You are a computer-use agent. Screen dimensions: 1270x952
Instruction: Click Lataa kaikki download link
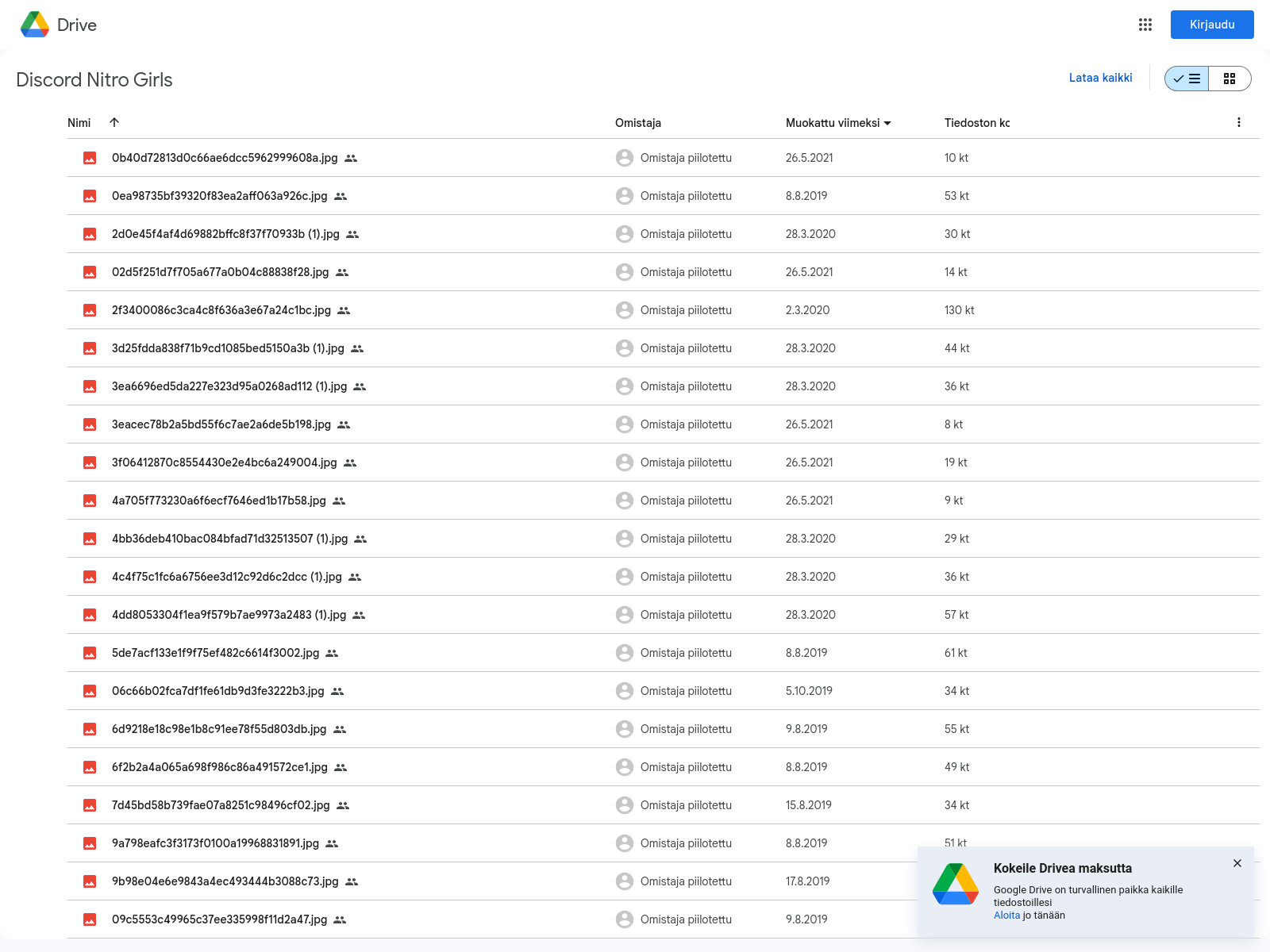pyautogui.click(x=1100, y=78)
